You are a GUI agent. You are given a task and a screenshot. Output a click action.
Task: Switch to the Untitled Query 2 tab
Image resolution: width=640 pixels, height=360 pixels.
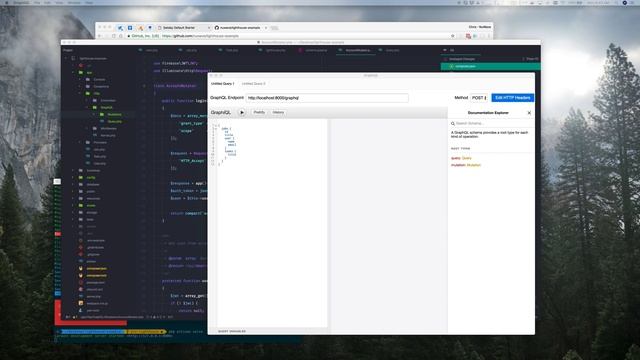point(253,84)
